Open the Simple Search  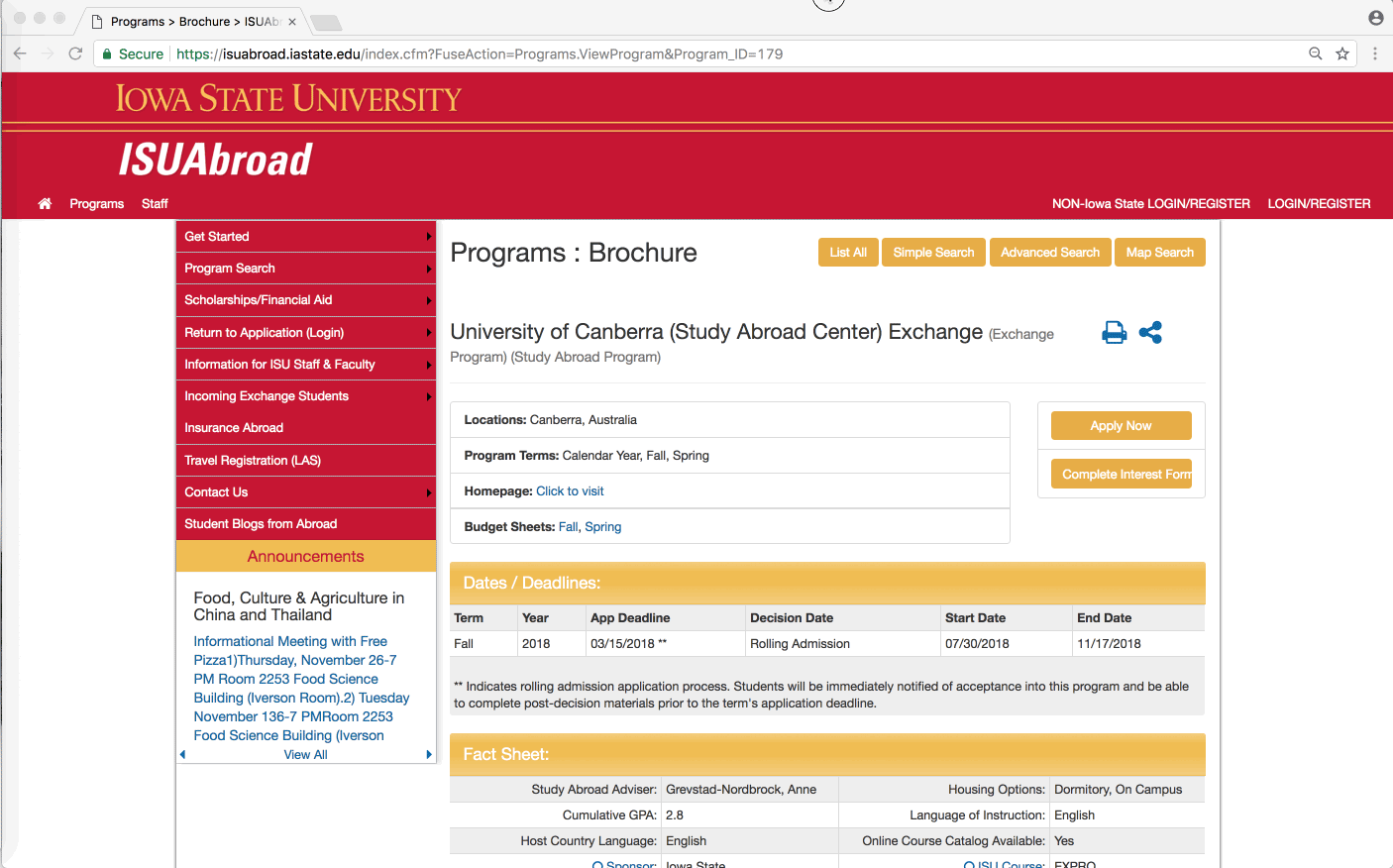tap(933, 253)
